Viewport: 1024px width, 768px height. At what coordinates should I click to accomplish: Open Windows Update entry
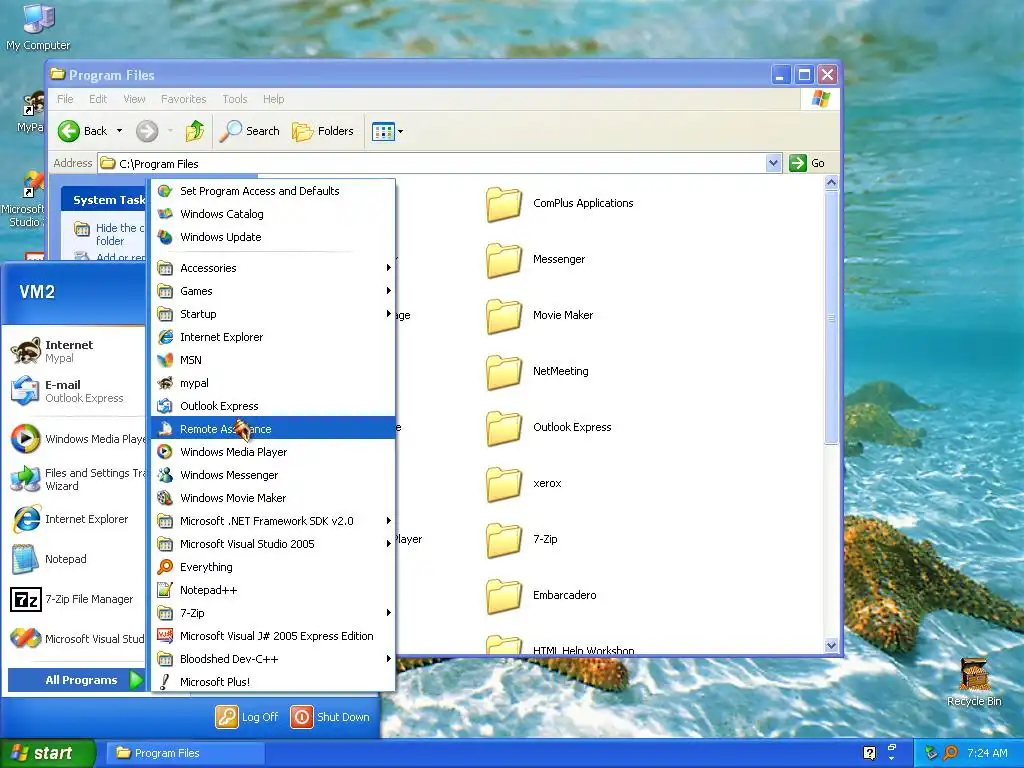[x=273, y=237]
